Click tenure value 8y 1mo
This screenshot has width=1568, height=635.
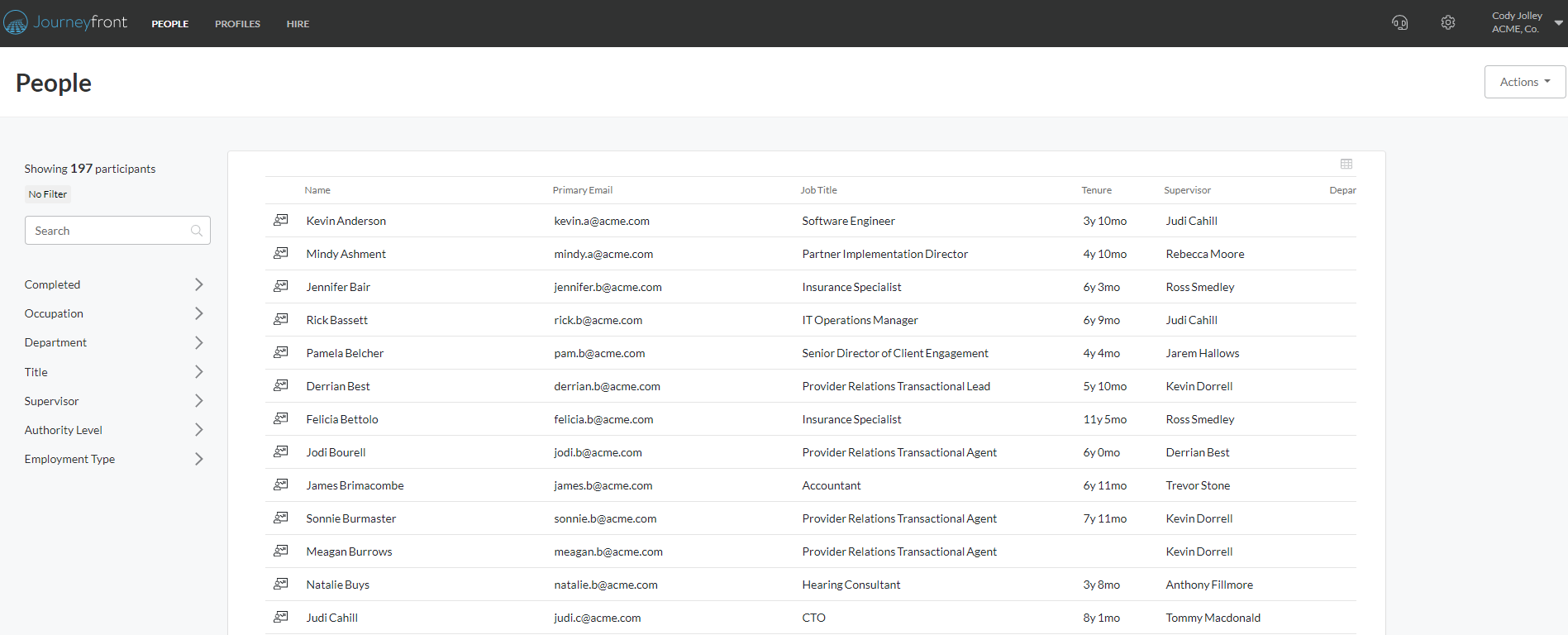tap(1102, 618)
